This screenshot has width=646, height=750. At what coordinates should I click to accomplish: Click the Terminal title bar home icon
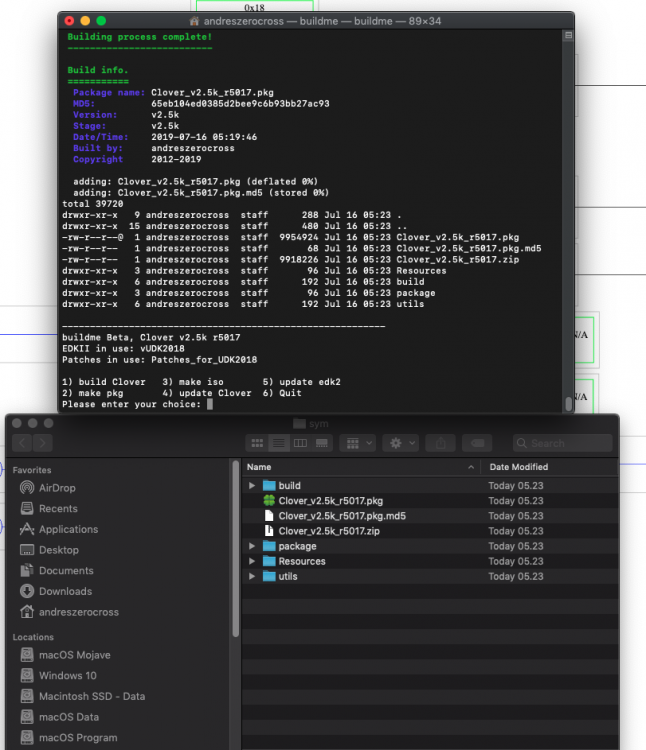(194, 21)
